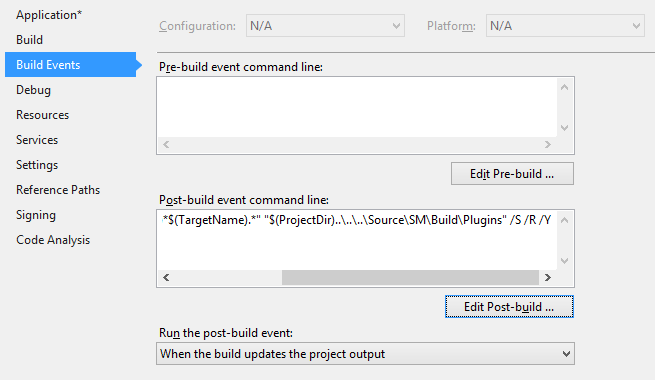This screenshot has width=655, height=380.
Task: Click the Edit Post-build button
Action: pyautogui.click(x=509, y=307)
